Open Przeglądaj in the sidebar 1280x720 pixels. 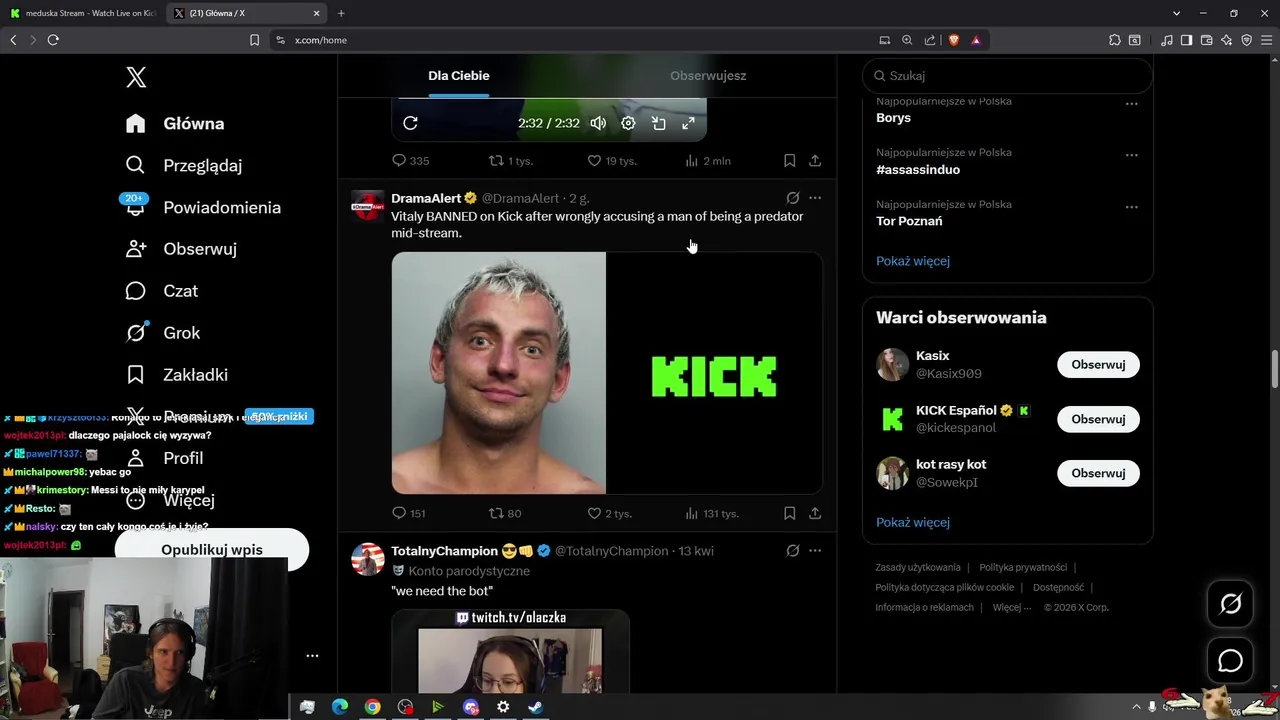click(x=184, y=165)
